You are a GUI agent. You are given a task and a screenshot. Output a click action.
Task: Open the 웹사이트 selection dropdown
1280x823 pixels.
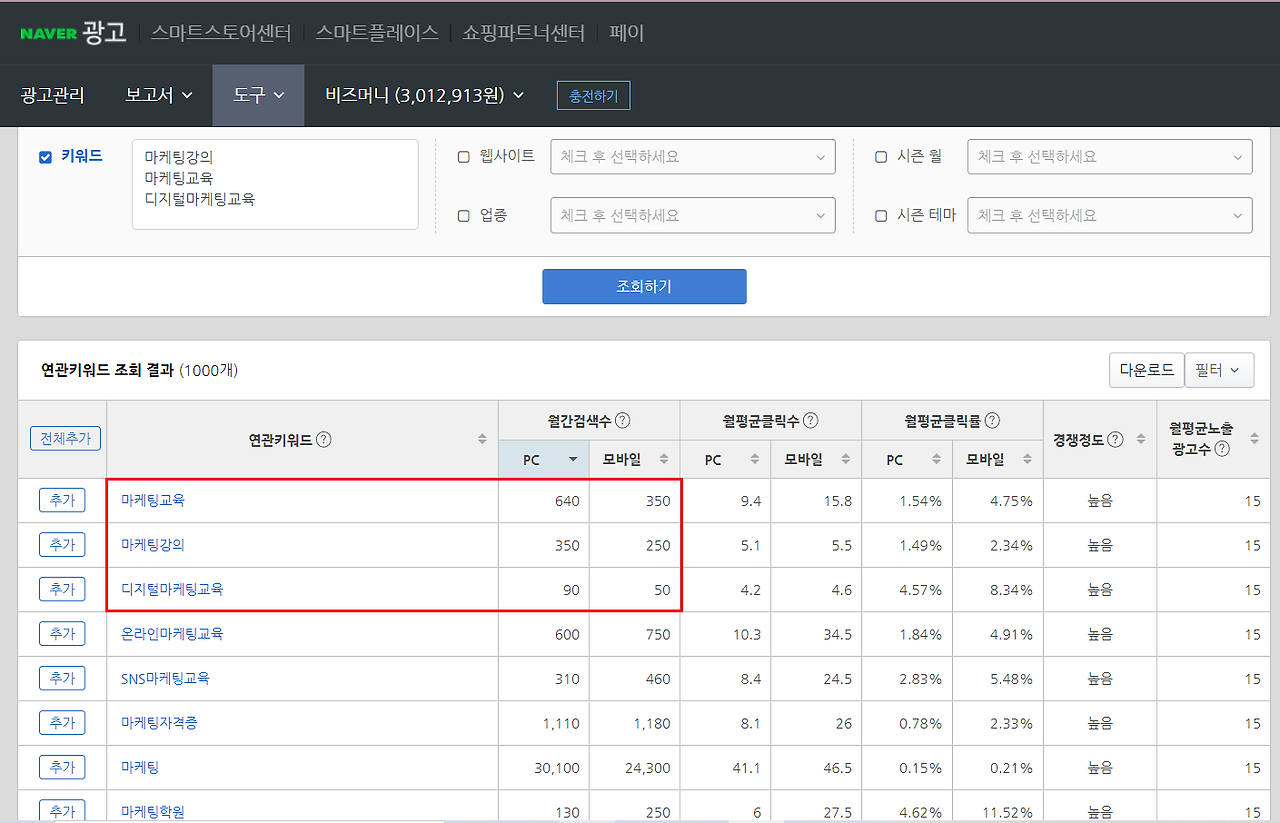click(693, 157)
